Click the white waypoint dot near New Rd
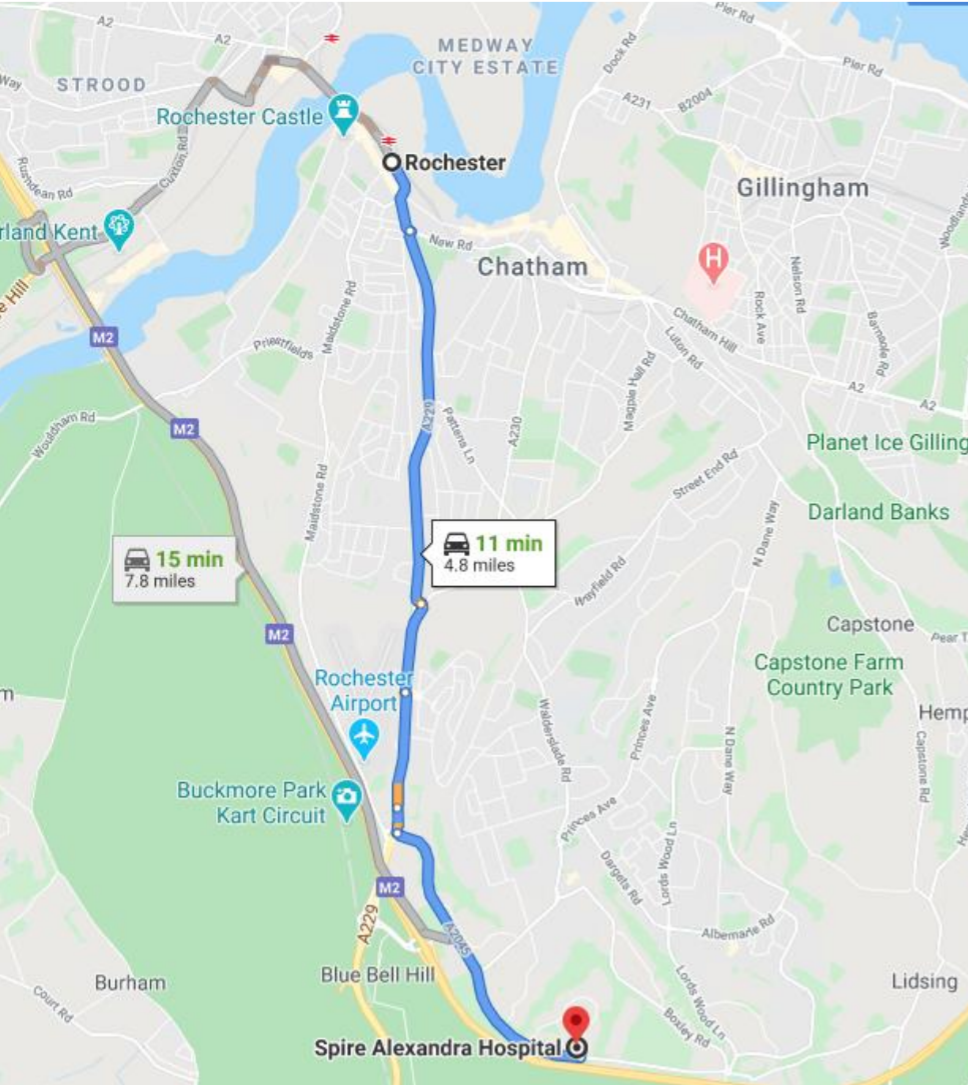 pos(410,230)
